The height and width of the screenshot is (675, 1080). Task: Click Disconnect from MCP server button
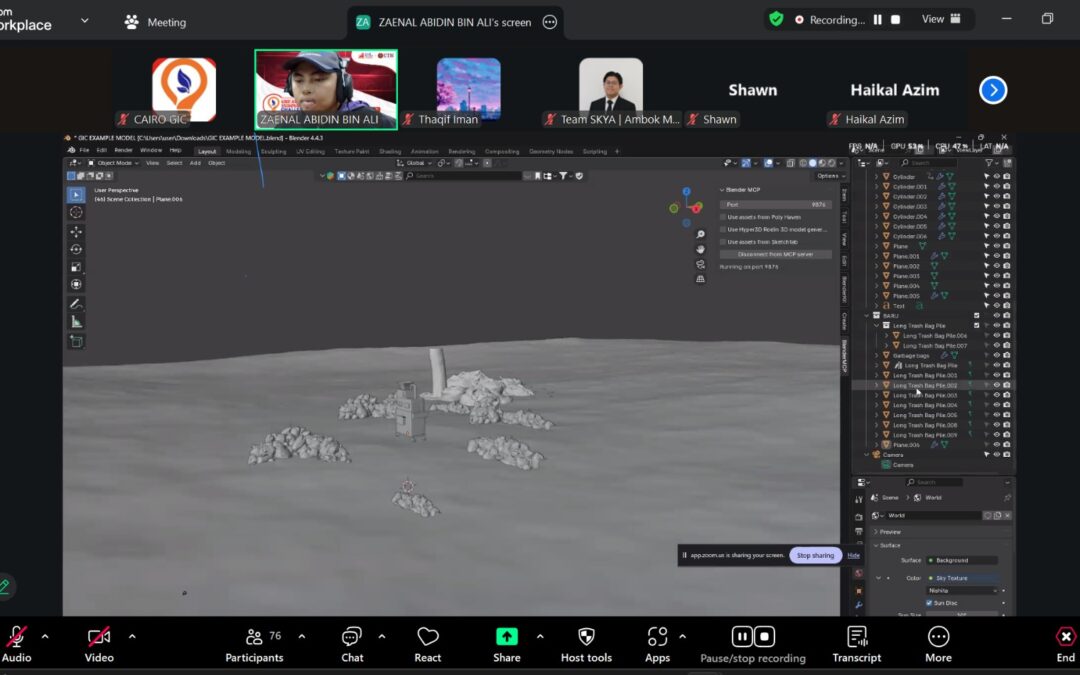pyautogui.click(x=776, y=254)
